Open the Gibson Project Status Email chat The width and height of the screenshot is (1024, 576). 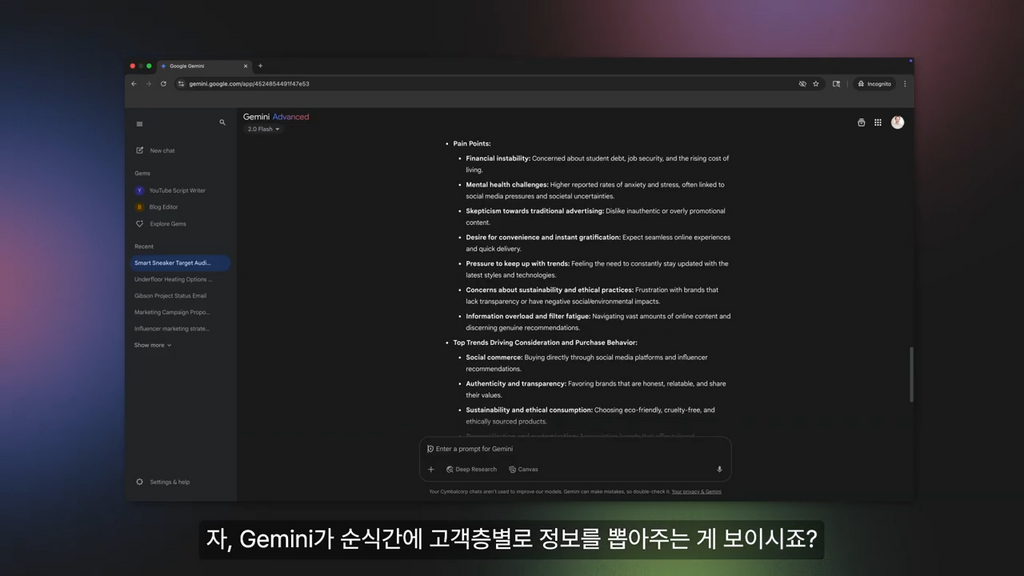coord(170,296)
